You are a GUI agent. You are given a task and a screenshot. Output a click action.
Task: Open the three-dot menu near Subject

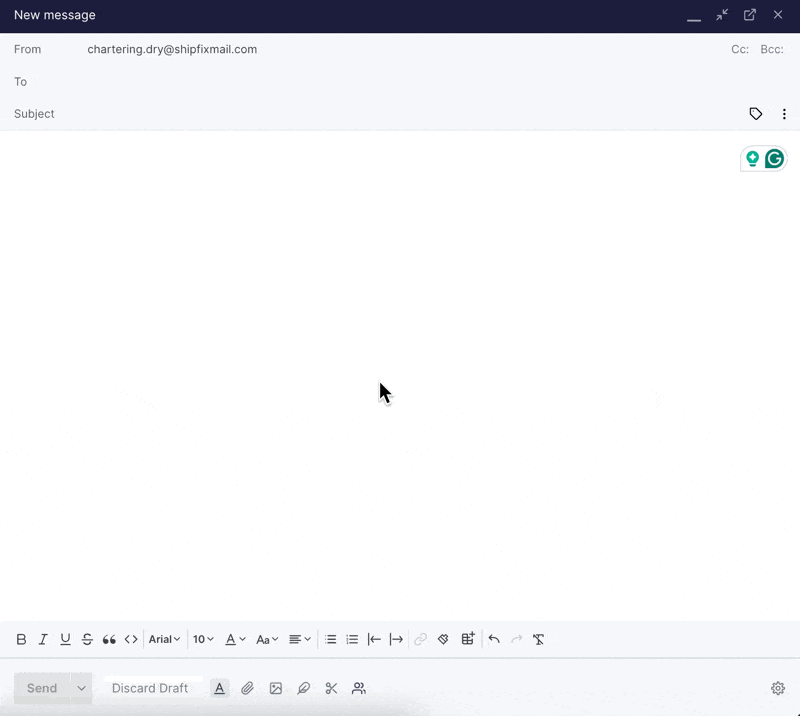coord(784,114)
